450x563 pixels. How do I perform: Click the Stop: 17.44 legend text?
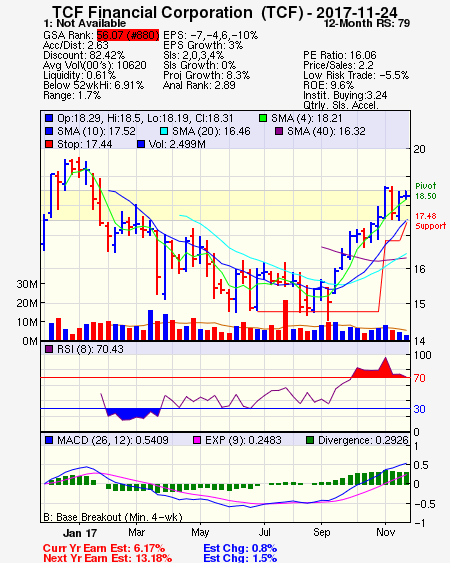point(84,144)
